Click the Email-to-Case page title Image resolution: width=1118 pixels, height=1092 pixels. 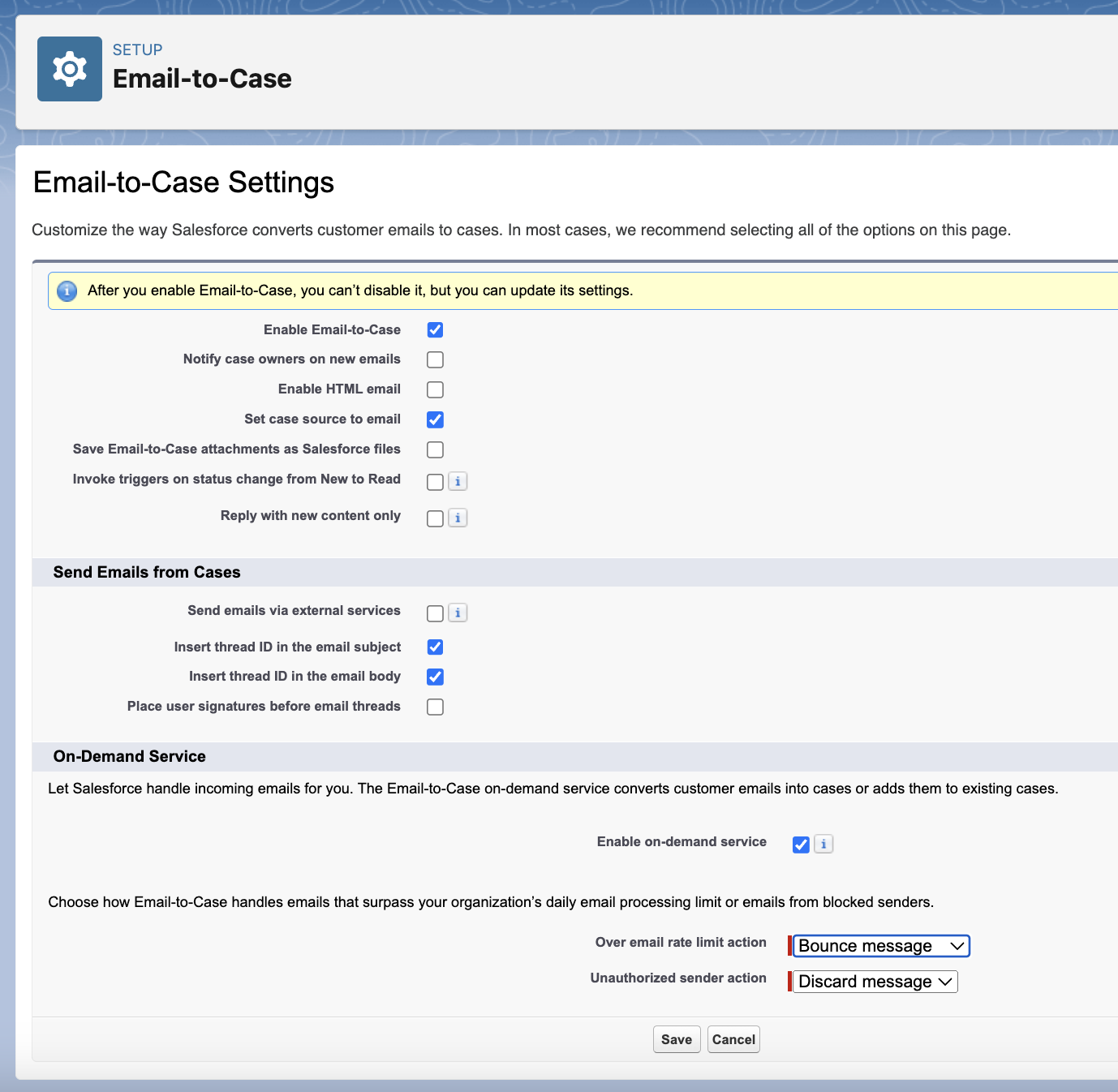(x=202, y=79)
